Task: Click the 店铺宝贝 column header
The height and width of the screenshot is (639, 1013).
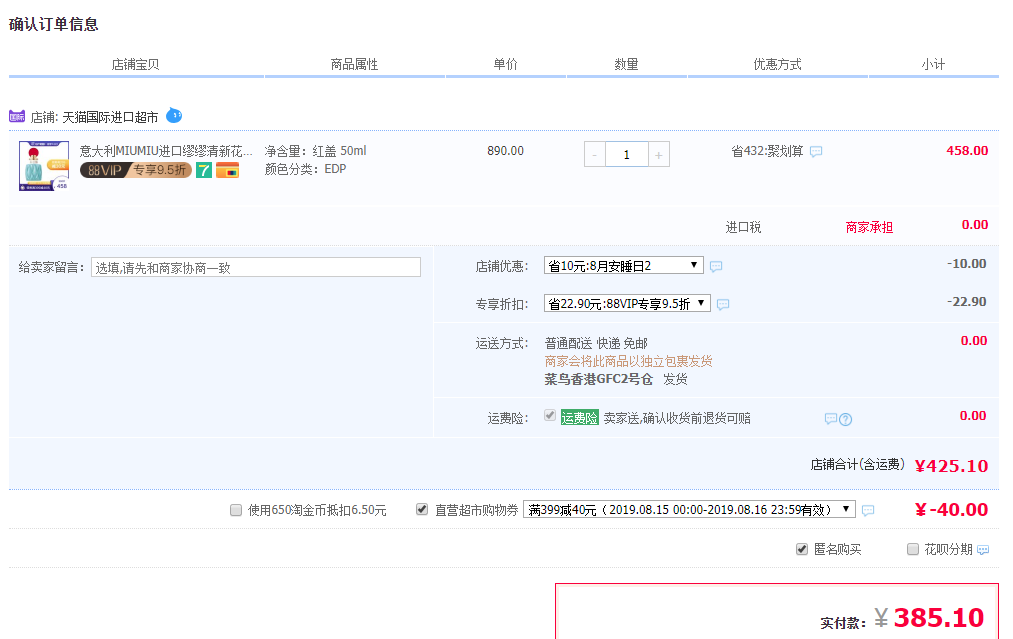Action: 136,65
